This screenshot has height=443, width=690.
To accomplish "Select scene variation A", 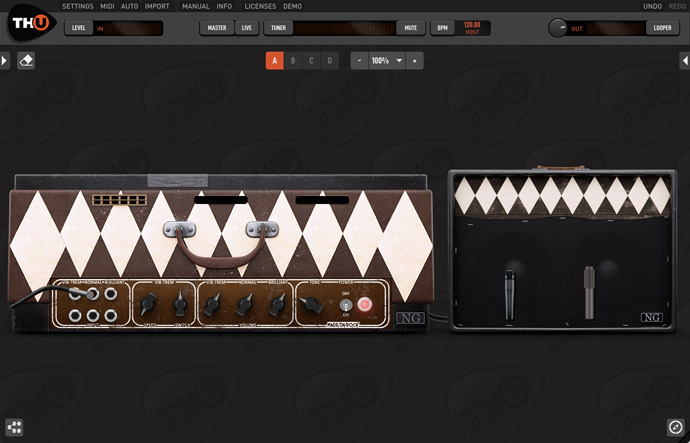I will click(274, 61).
